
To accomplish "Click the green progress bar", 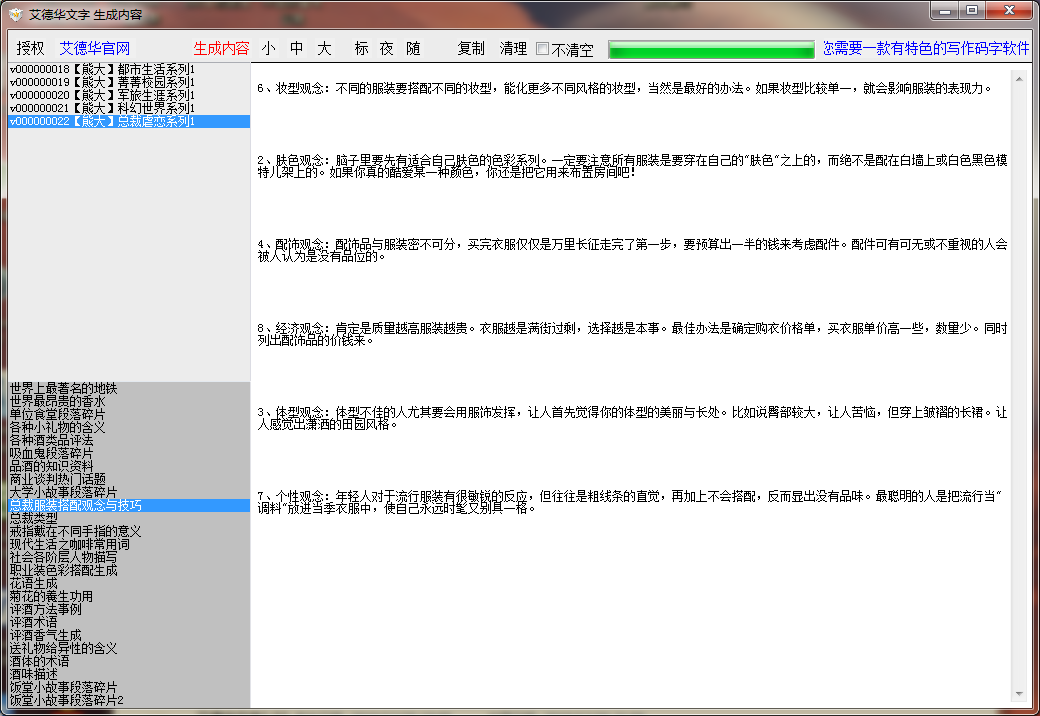I will click(x=711, y=50).
